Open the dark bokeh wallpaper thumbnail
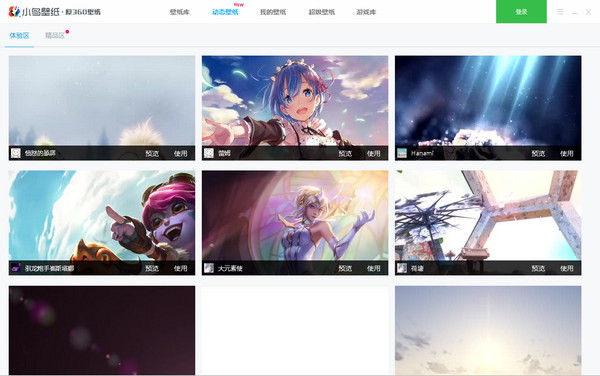The image size is (600, 376). 102,330
